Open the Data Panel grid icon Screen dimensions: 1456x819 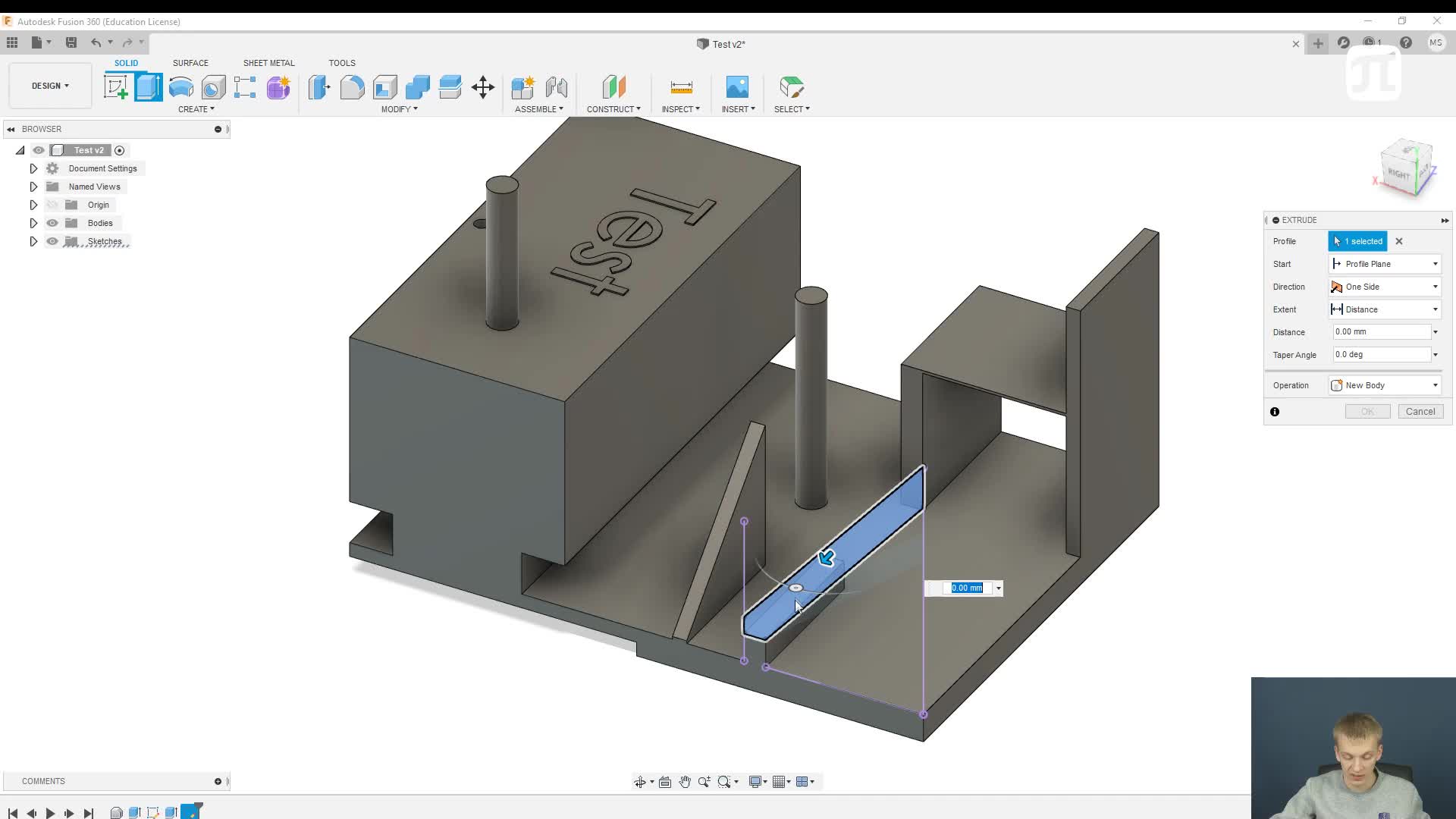pyautogui.click(x=12, y=42)
